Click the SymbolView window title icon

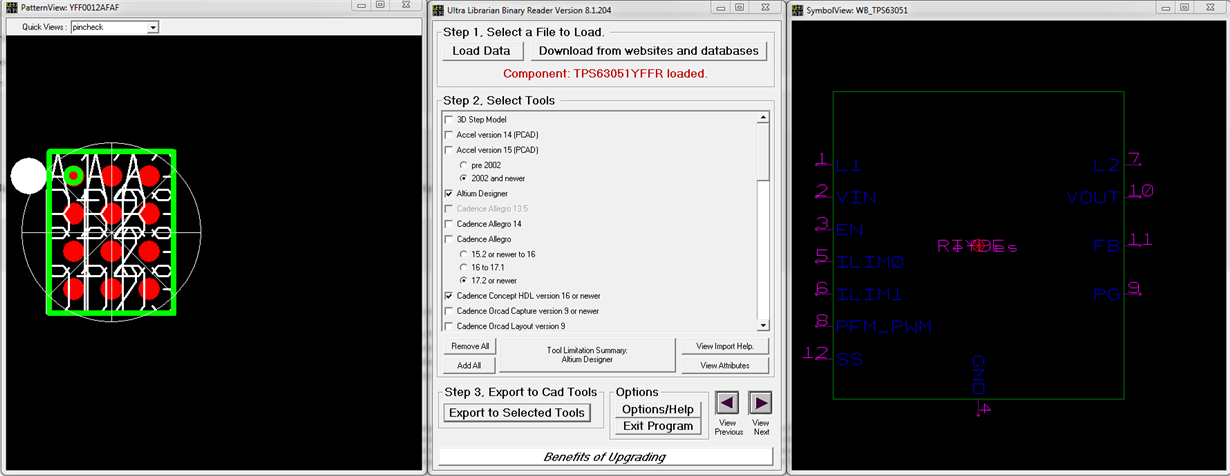(x=797, y=10)
